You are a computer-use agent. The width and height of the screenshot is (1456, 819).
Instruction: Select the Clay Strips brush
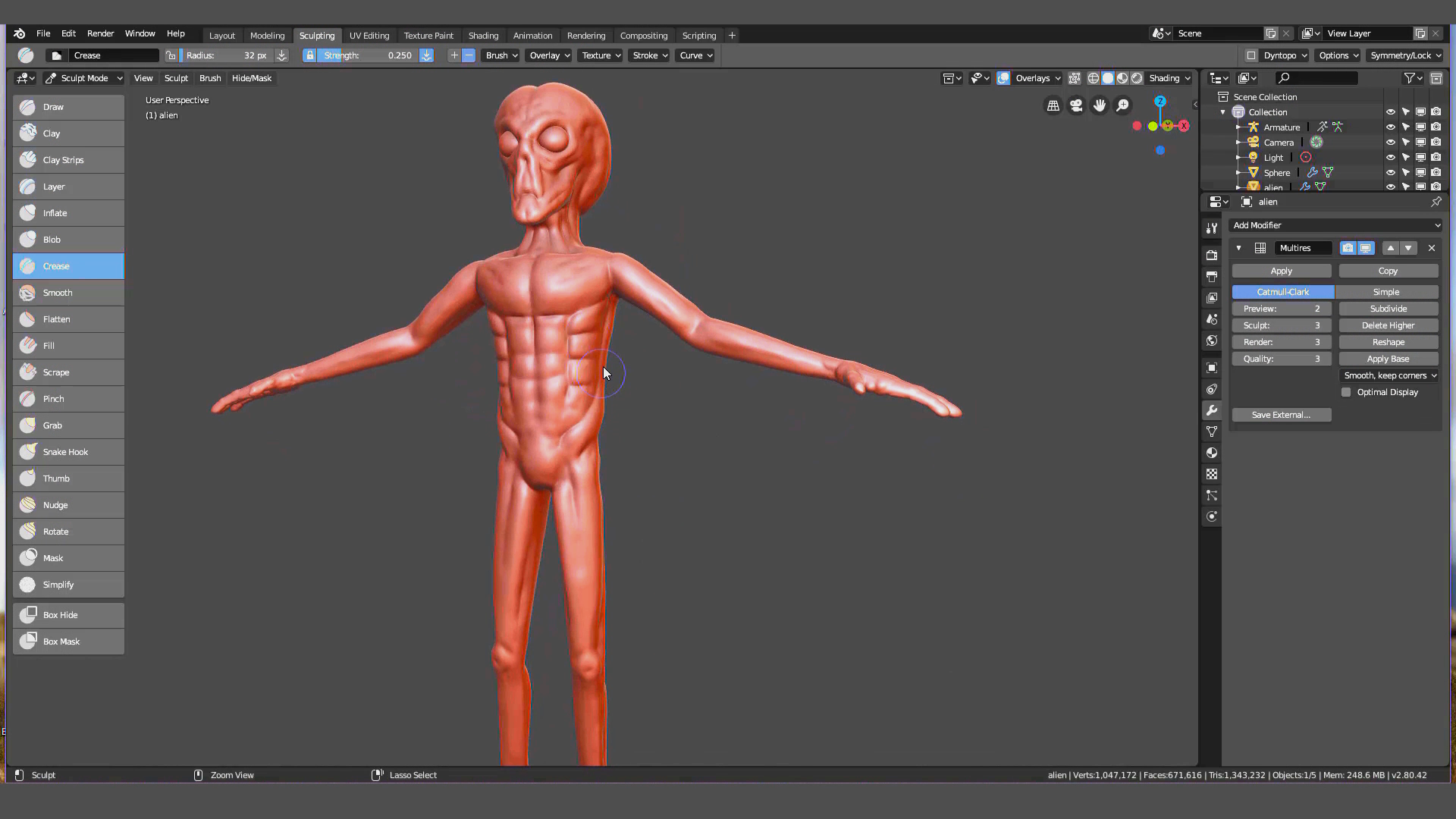click(x=68, y=160)
